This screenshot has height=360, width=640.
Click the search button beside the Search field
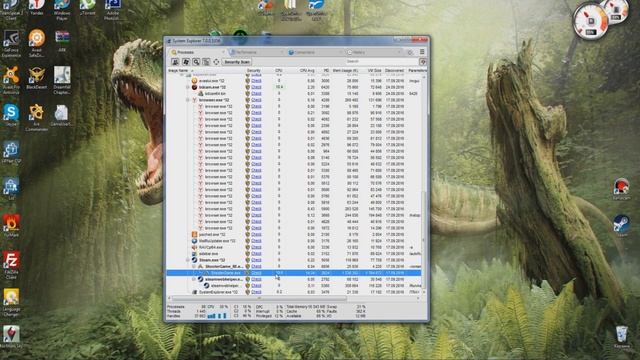coord(423,62)
